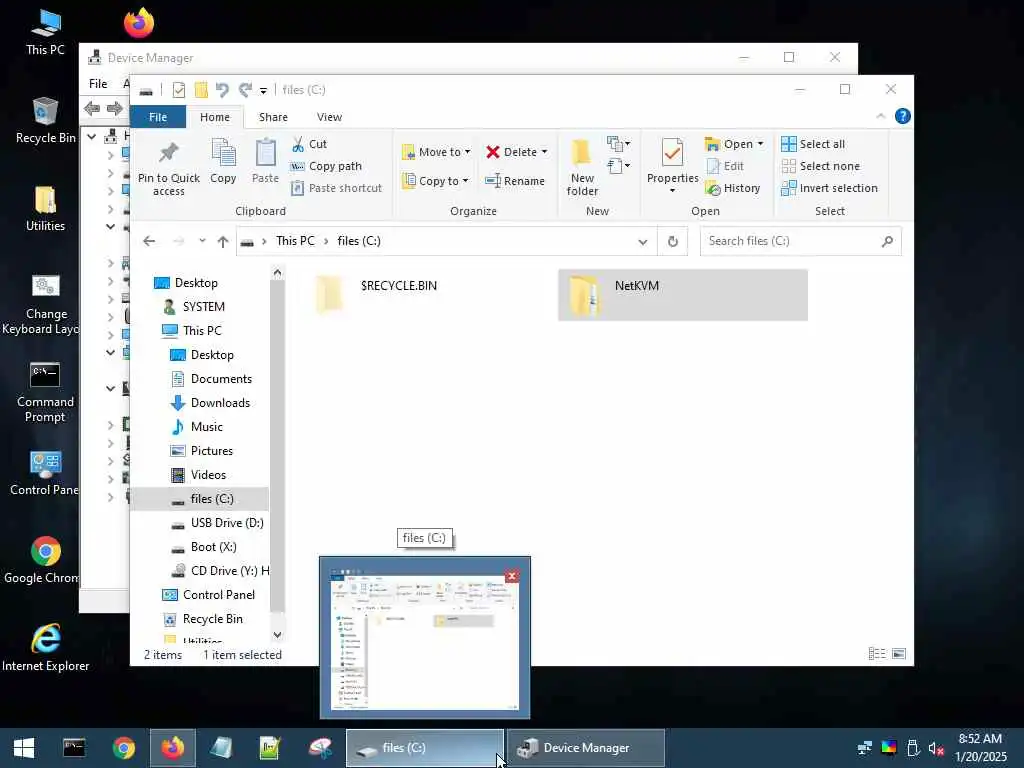Open the File tab

pos(158,117)
